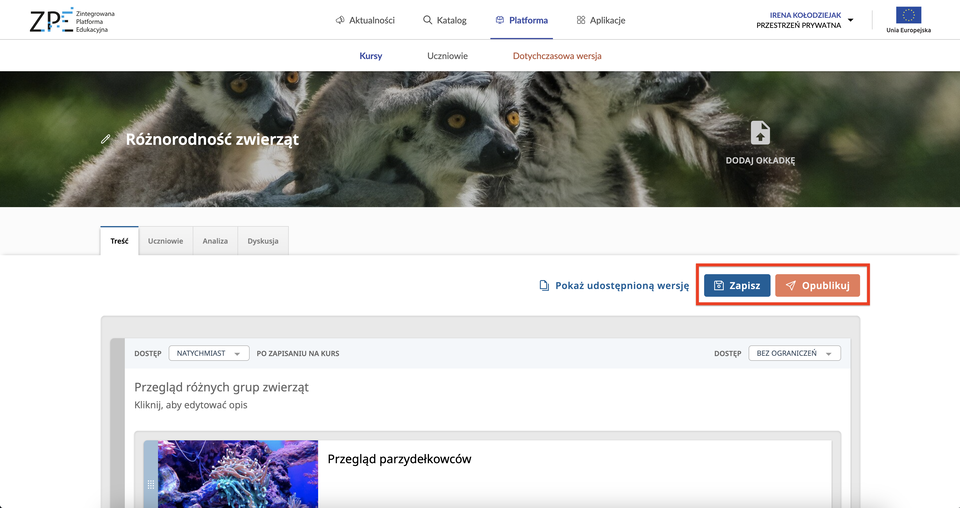
Task: Click Pokaż udostępnioną wersję link
Action: point(614,286)
